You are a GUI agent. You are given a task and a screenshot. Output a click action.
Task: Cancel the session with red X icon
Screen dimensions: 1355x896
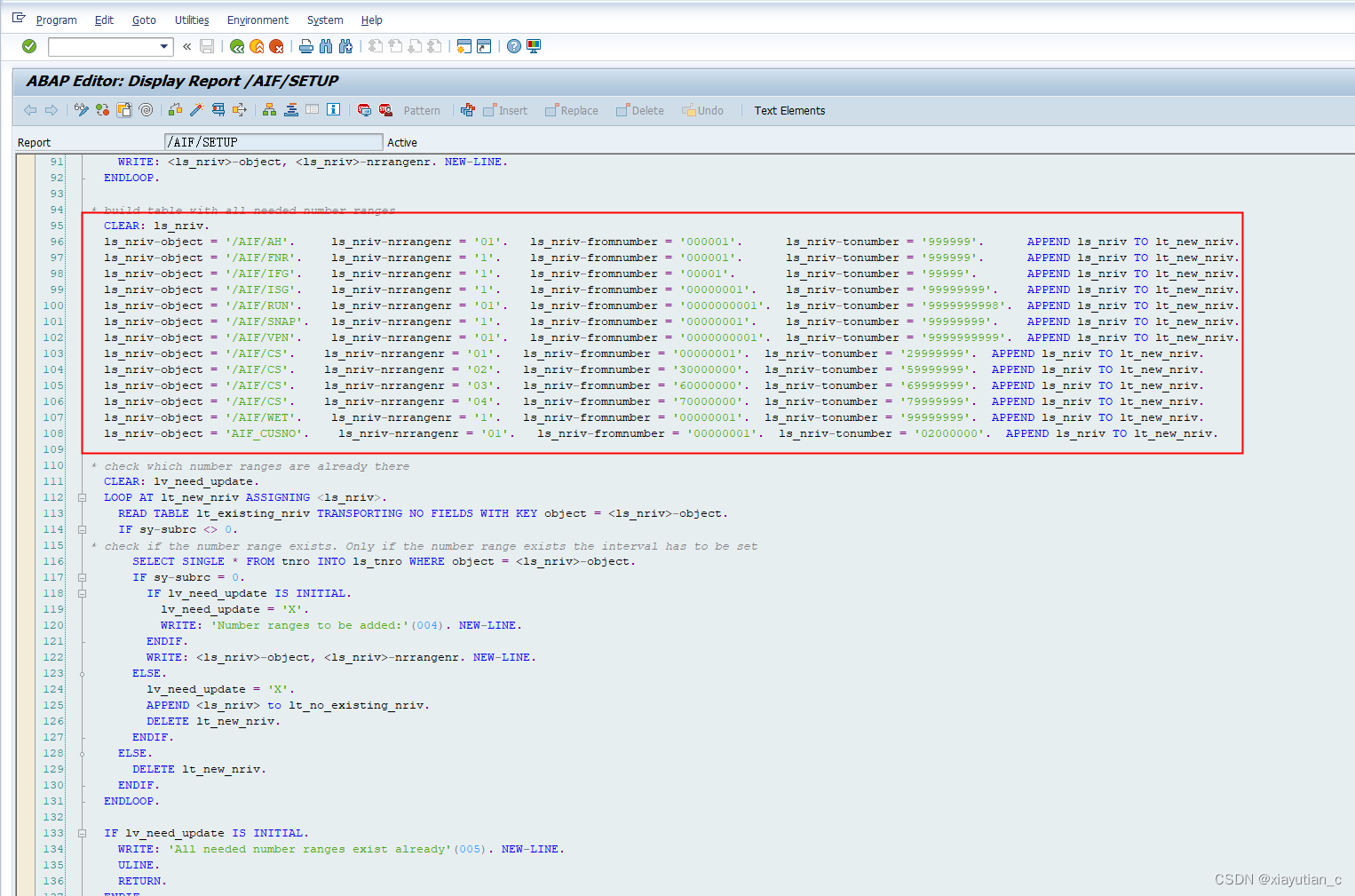point(276,46)
